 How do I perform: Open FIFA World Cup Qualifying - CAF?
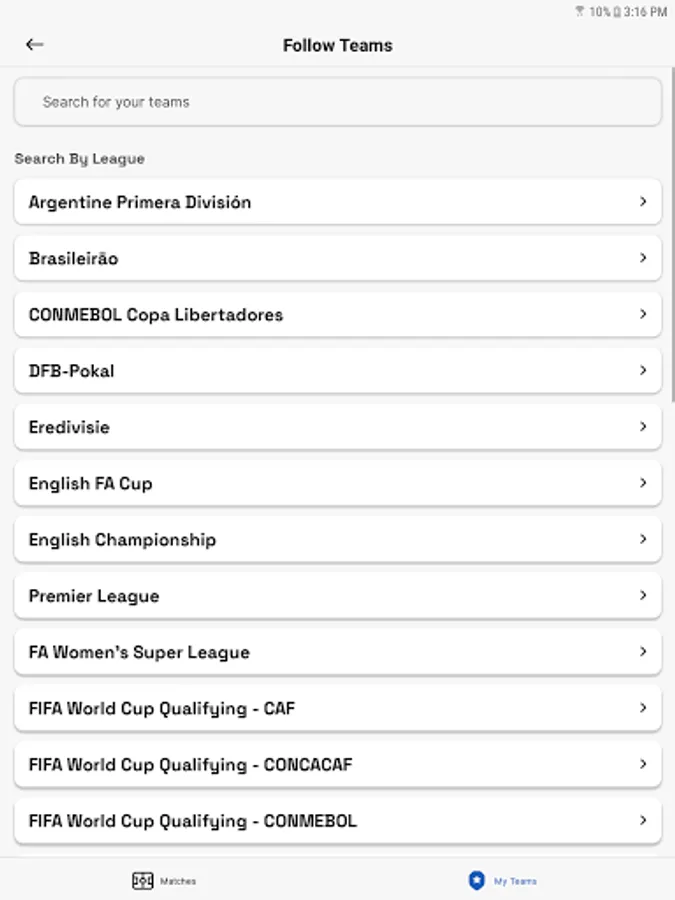pos(337,709)
